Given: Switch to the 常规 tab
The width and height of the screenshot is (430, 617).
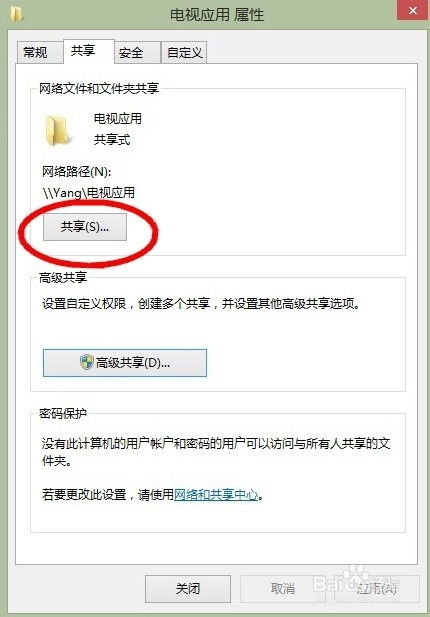Looking at the screenshot, I should pyautogui.click(x=39, y=52).
